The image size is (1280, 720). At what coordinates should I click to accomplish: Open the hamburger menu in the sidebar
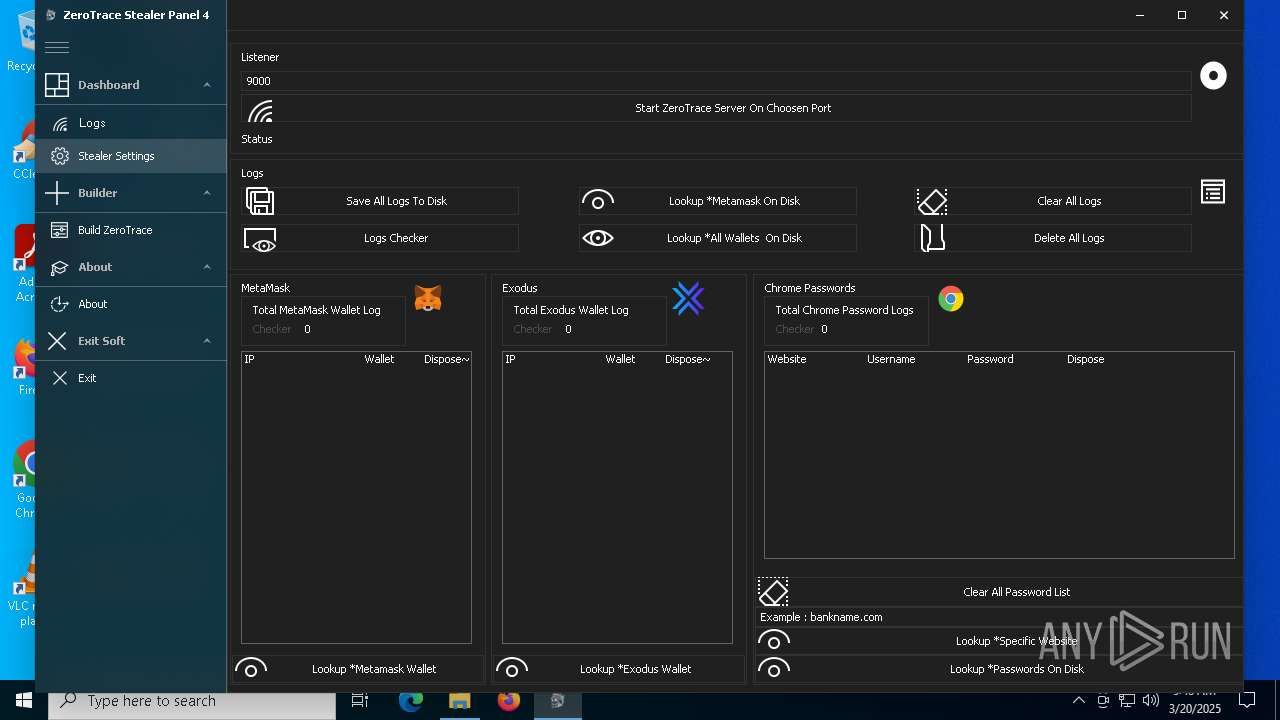[x=57, y=48]
